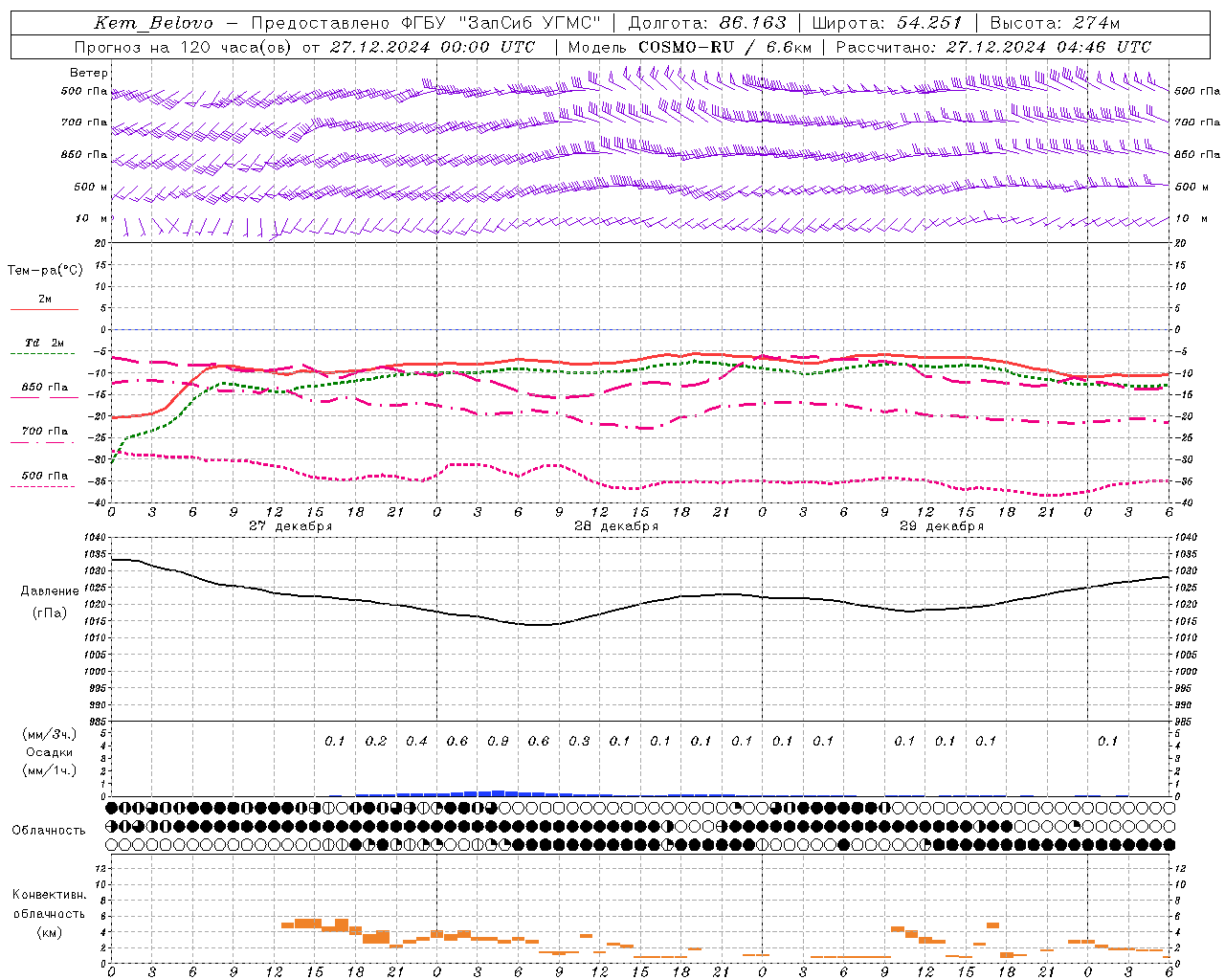Viewport: 1225px width, 980px height.
Task: Click the '29 декабря' date label
Action: (942, 526)
